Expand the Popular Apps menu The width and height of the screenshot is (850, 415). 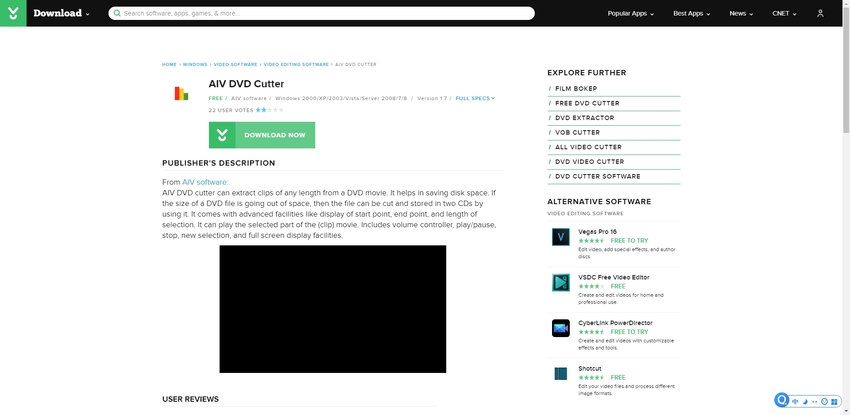point(630,14)
